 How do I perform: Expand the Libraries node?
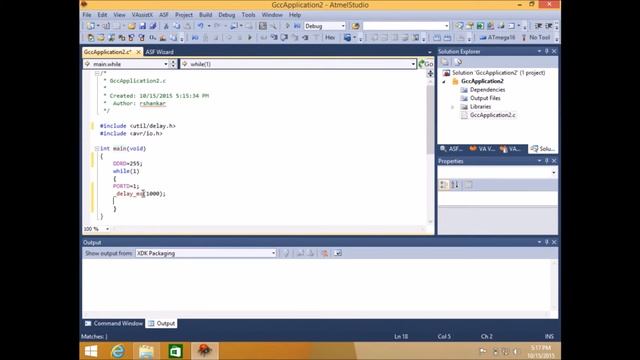[x=452, y=107]
